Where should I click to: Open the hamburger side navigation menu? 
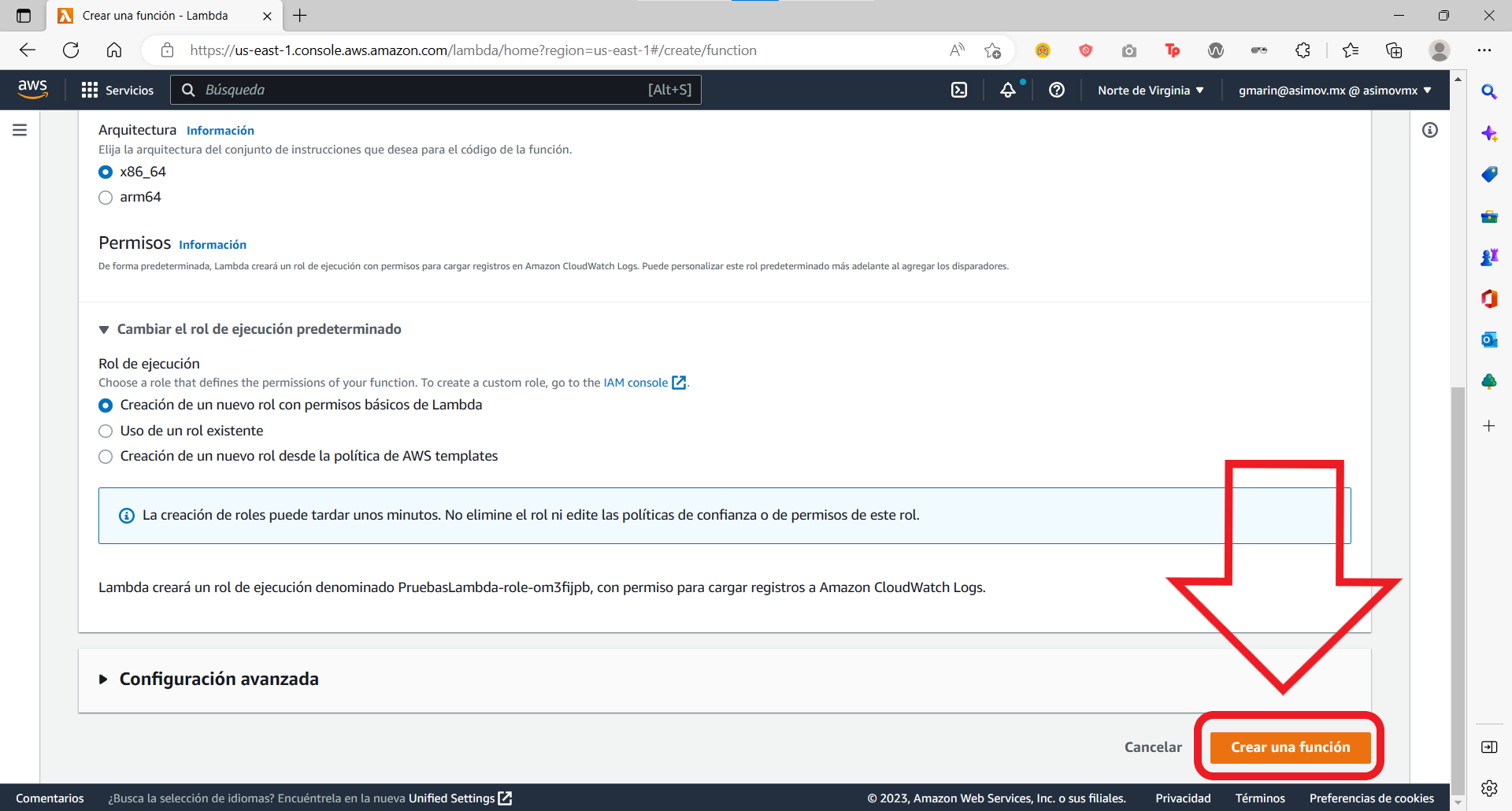(x=20, y=130)
